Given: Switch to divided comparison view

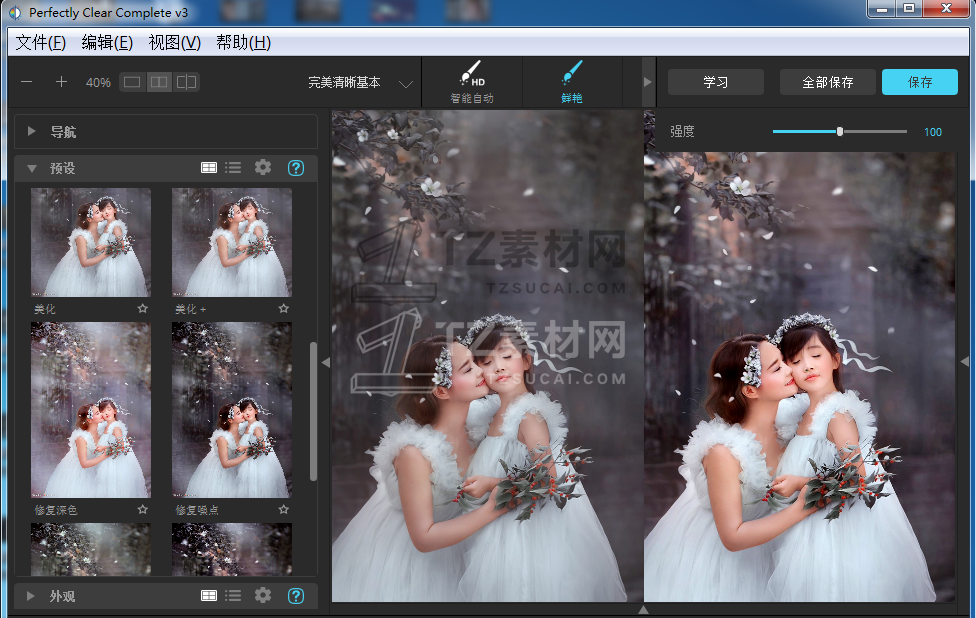Looking at the screenshot, I should 186,82.
